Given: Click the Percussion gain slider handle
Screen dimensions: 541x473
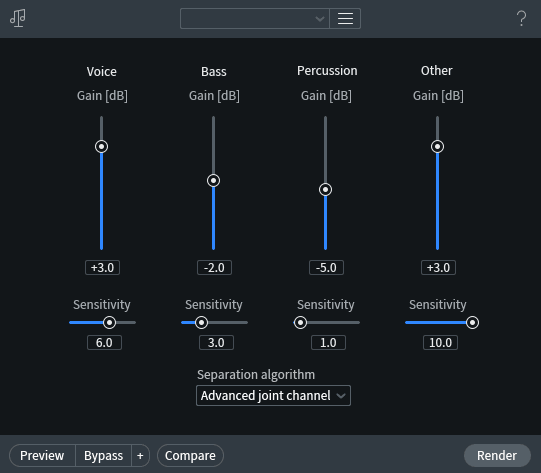Looking at the screenshot, I should (325, 190).
